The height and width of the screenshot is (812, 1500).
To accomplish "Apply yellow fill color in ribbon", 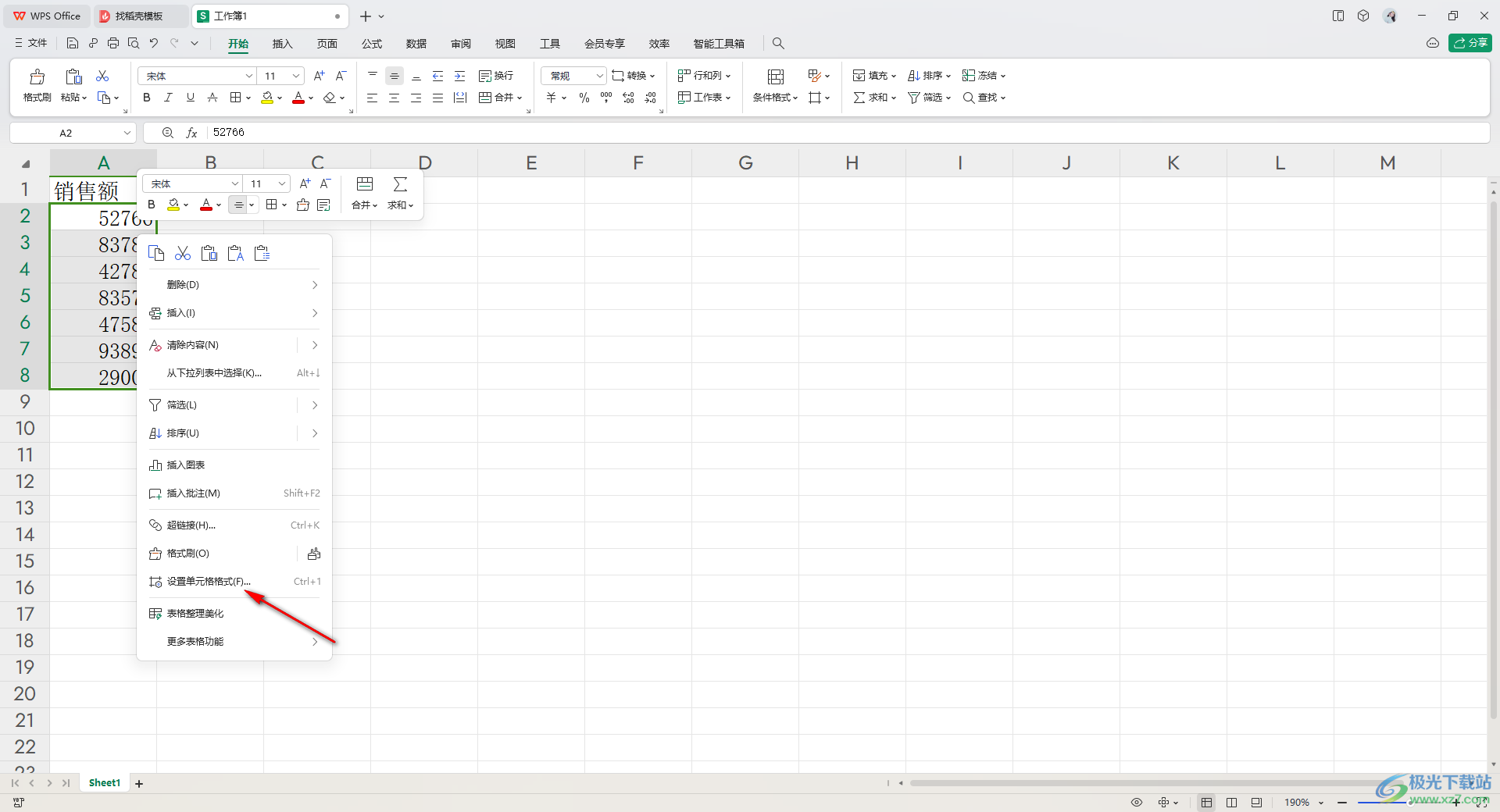I will click(267, 98).
